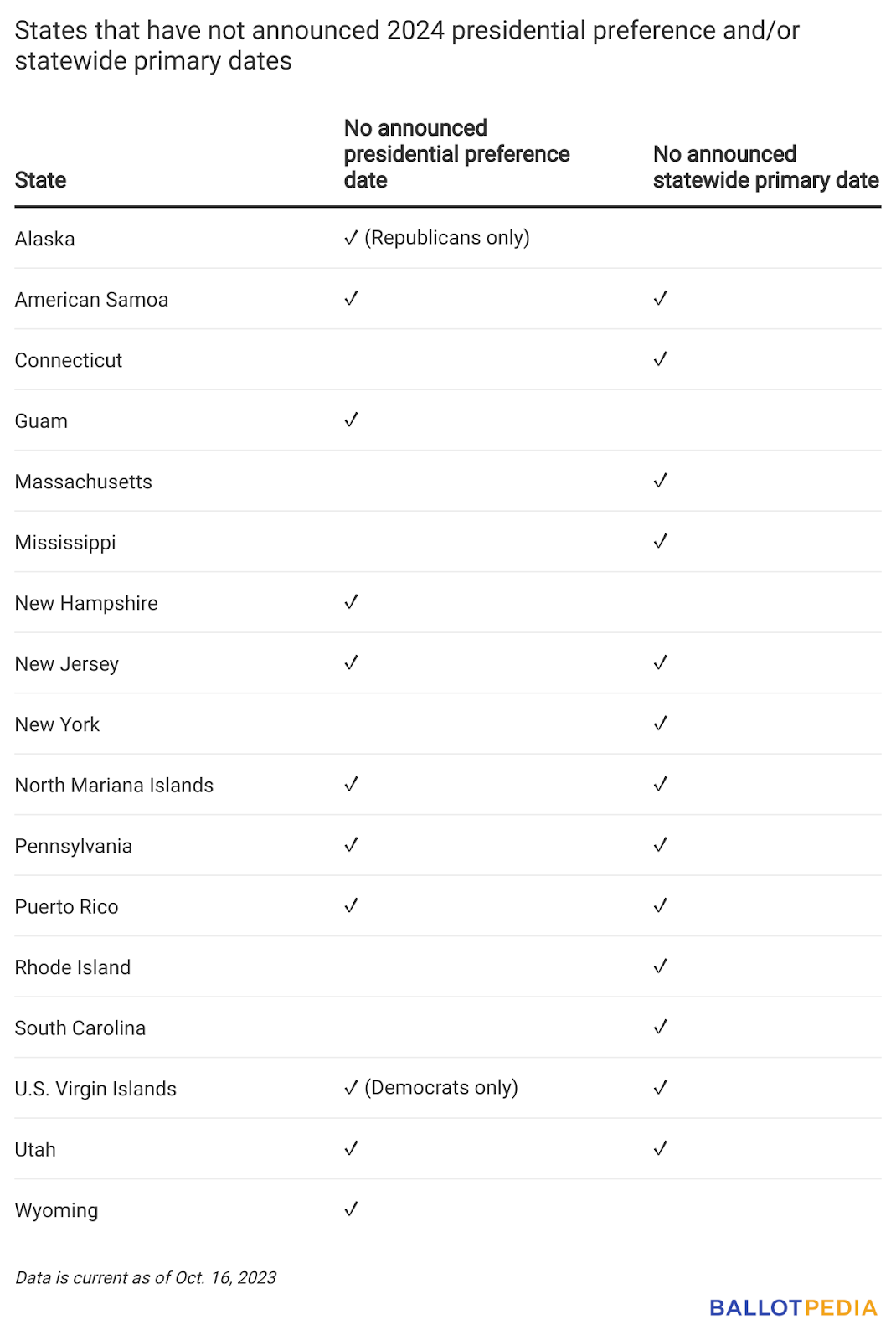
Task: Click the Pennsylvania row label
Action: (74, 846)
